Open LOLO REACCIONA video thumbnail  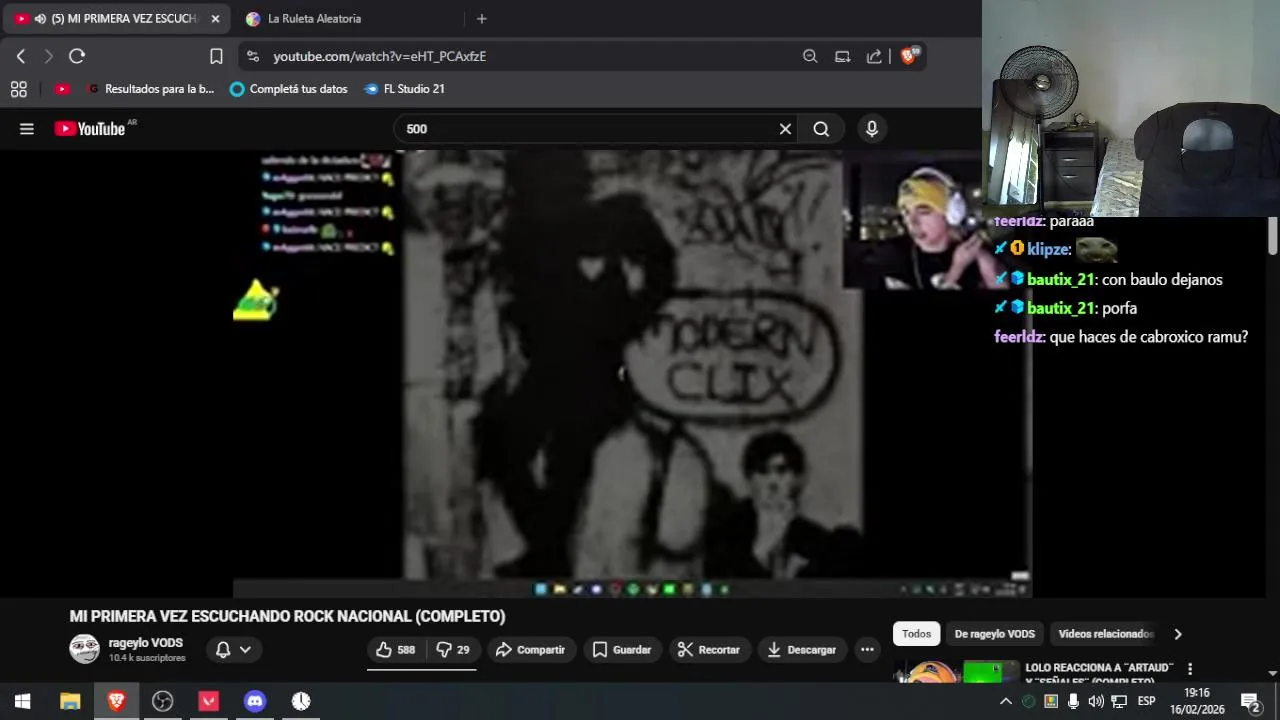tap(954, 672)
